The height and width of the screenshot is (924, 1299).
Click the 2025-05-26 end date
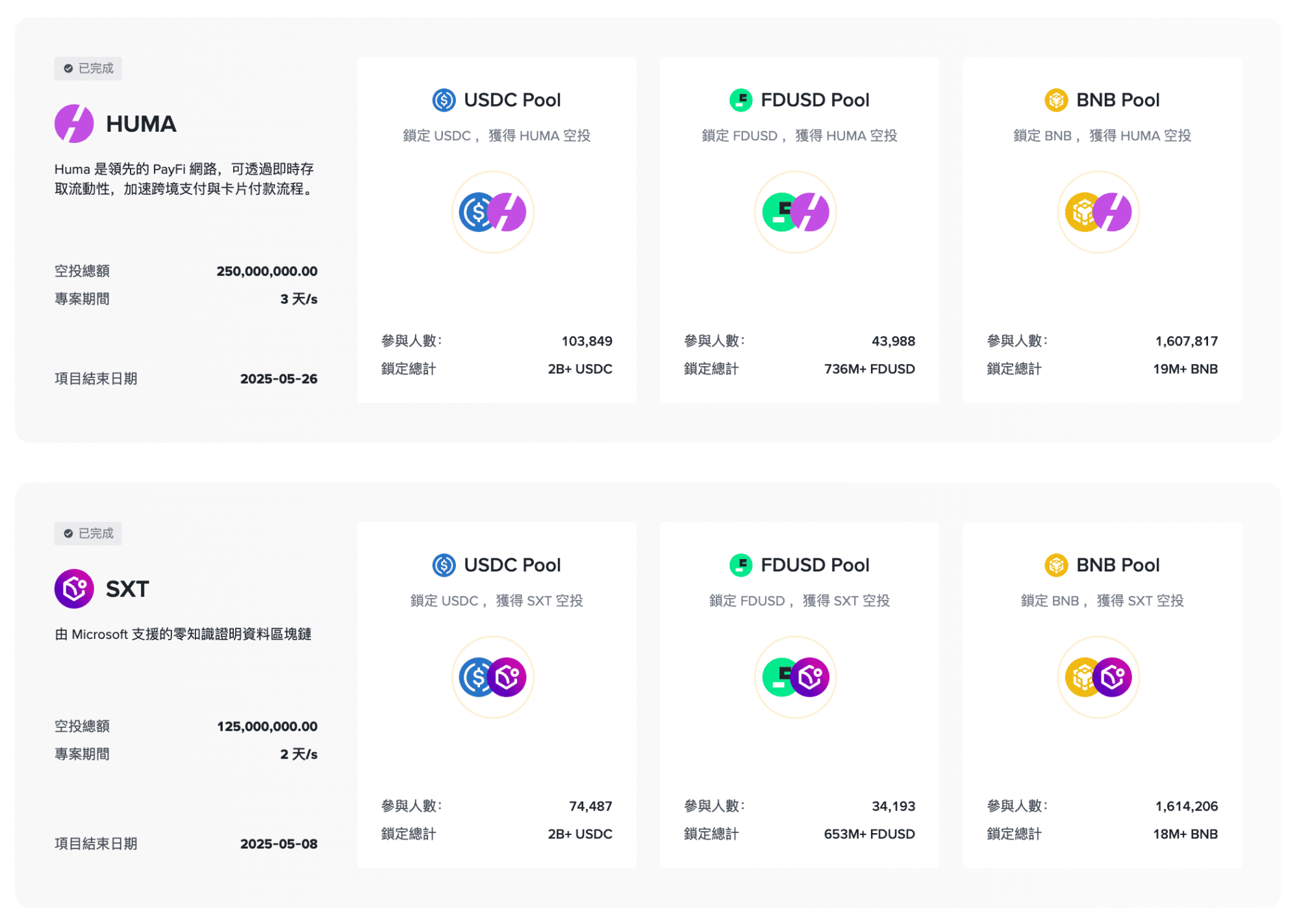point(279,379)
